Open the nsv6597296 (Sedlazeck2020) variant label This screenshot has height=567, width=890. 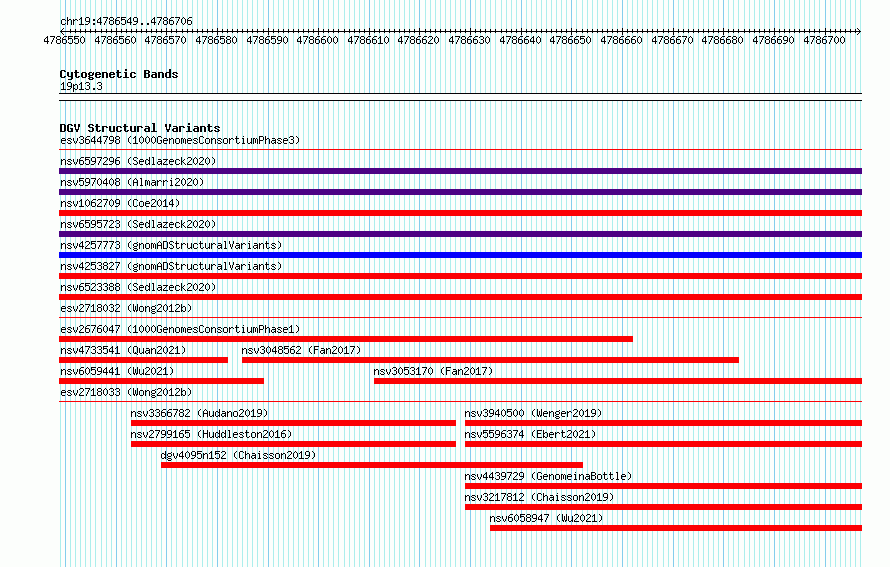pyautogui.click(x=138, y=161)
